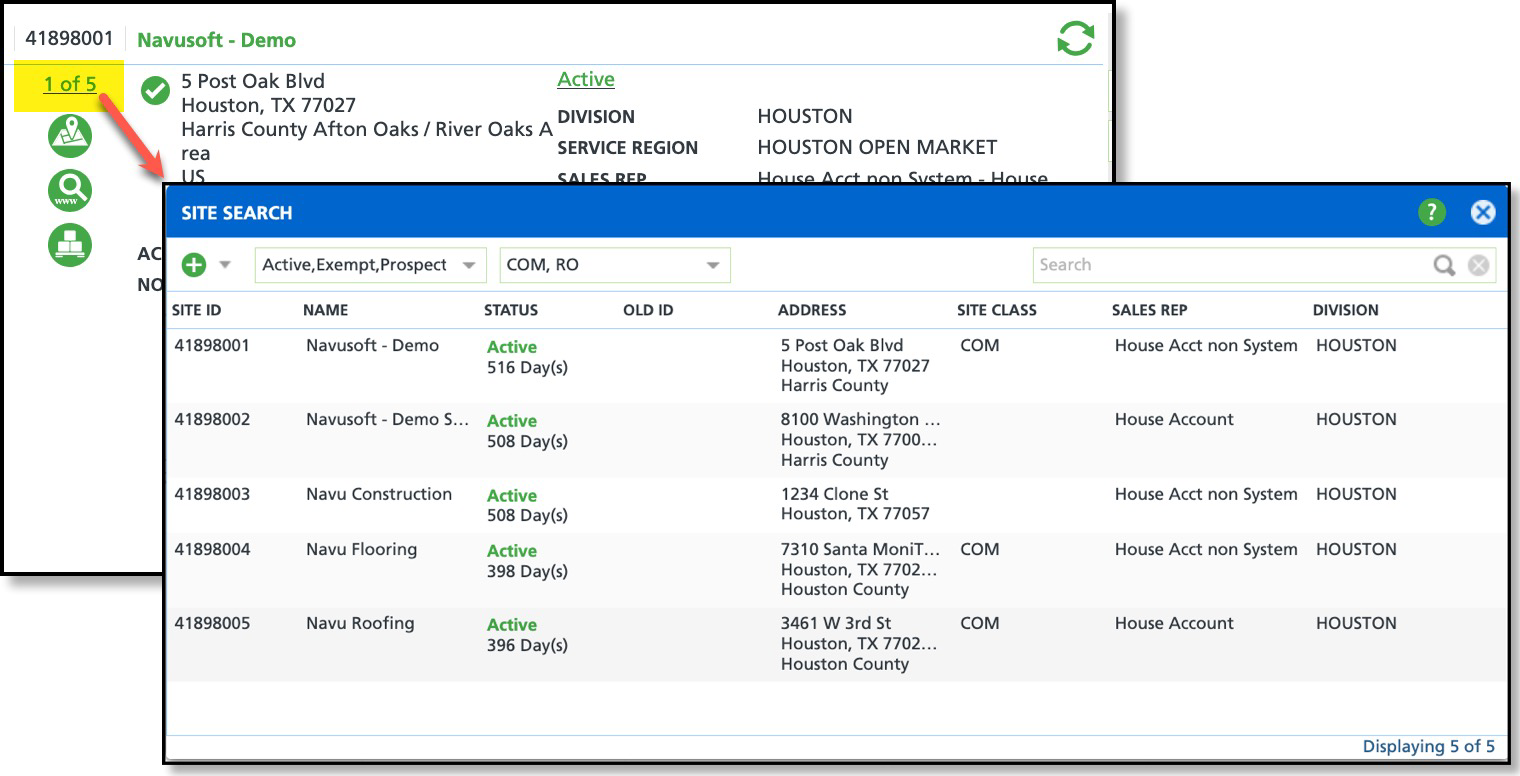Click House Account sales rep for Navu Roofing

[1174, 624]
